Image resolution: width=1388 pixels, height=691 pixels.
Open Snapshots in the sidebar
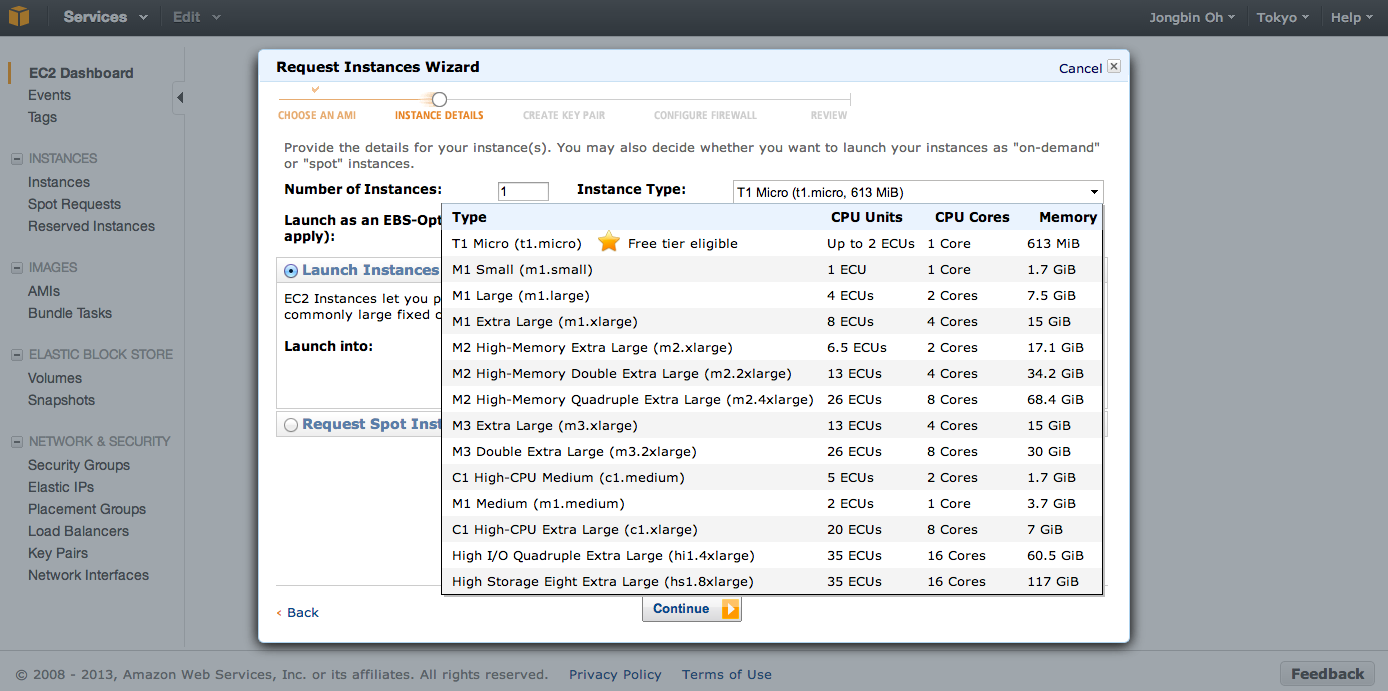[x=61, y=400]
